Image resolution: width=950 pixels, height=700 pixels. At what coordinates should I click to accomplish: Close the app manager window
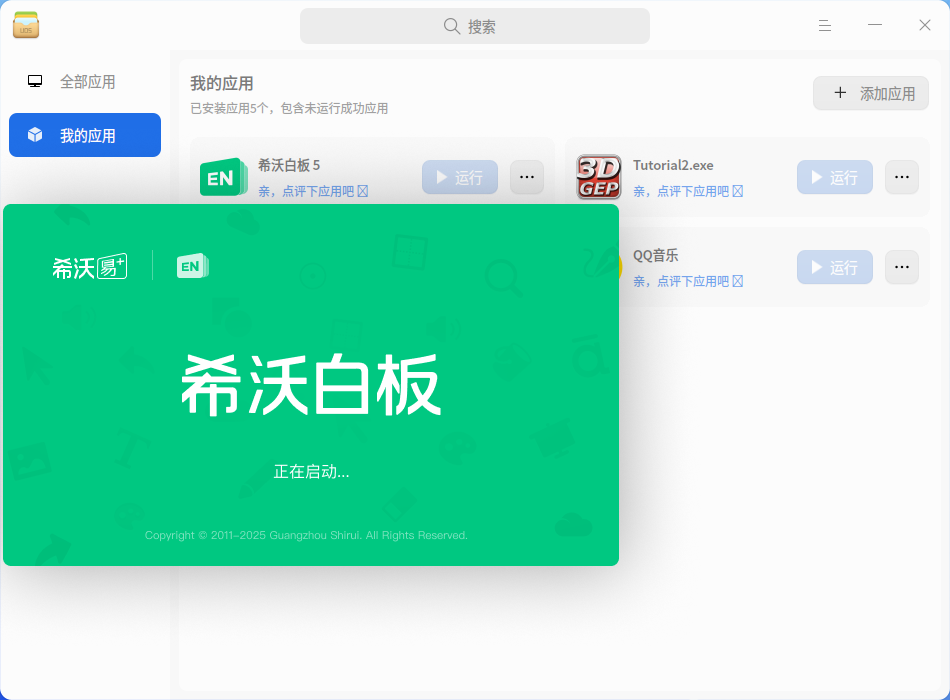click(925, 25)
